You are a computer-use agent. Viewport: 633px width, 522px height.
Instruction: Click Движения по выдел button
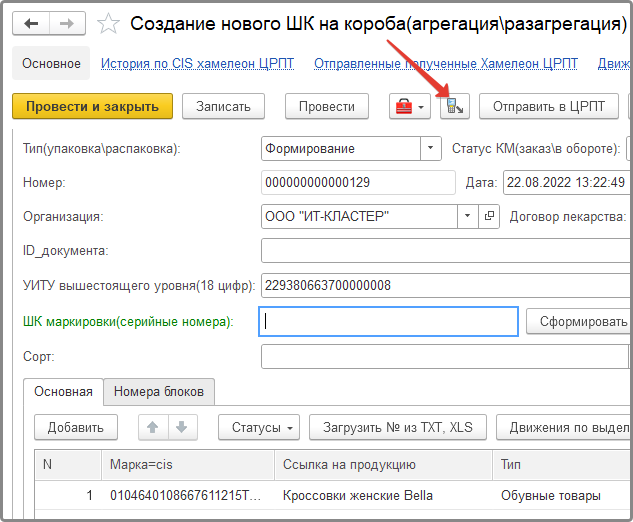pos(564,427)
